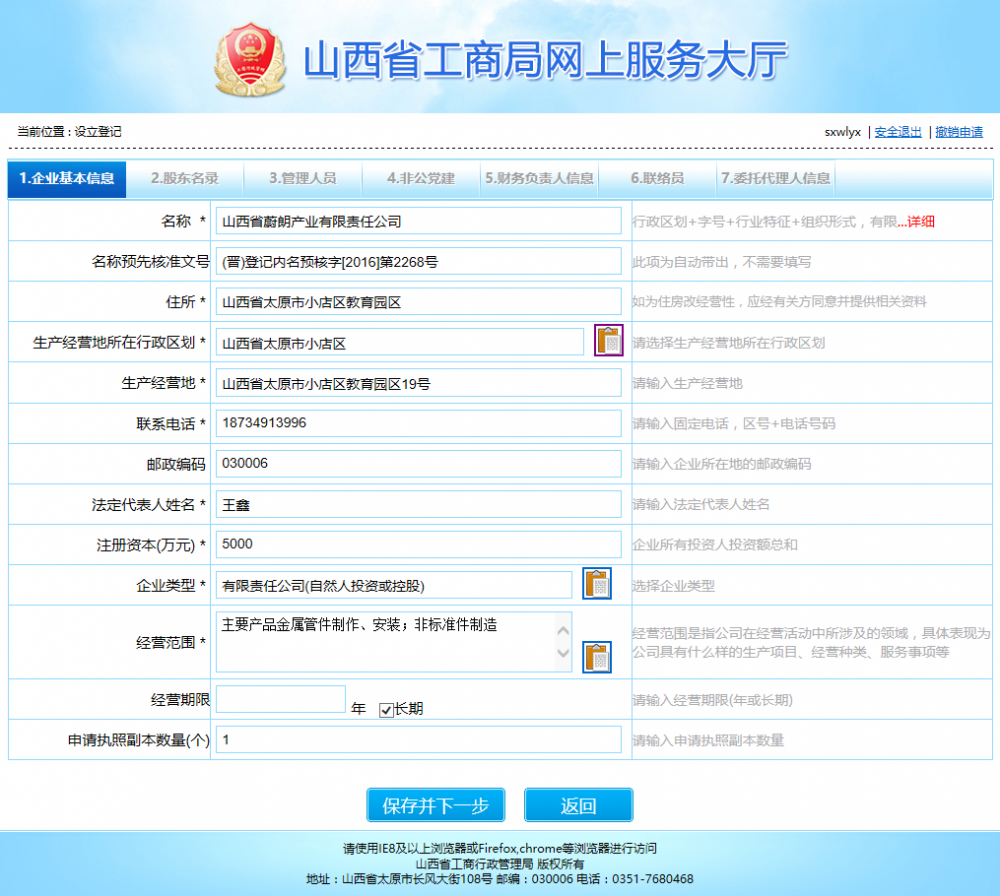Open the 6.联络员 tab

(x=657, y=179)
